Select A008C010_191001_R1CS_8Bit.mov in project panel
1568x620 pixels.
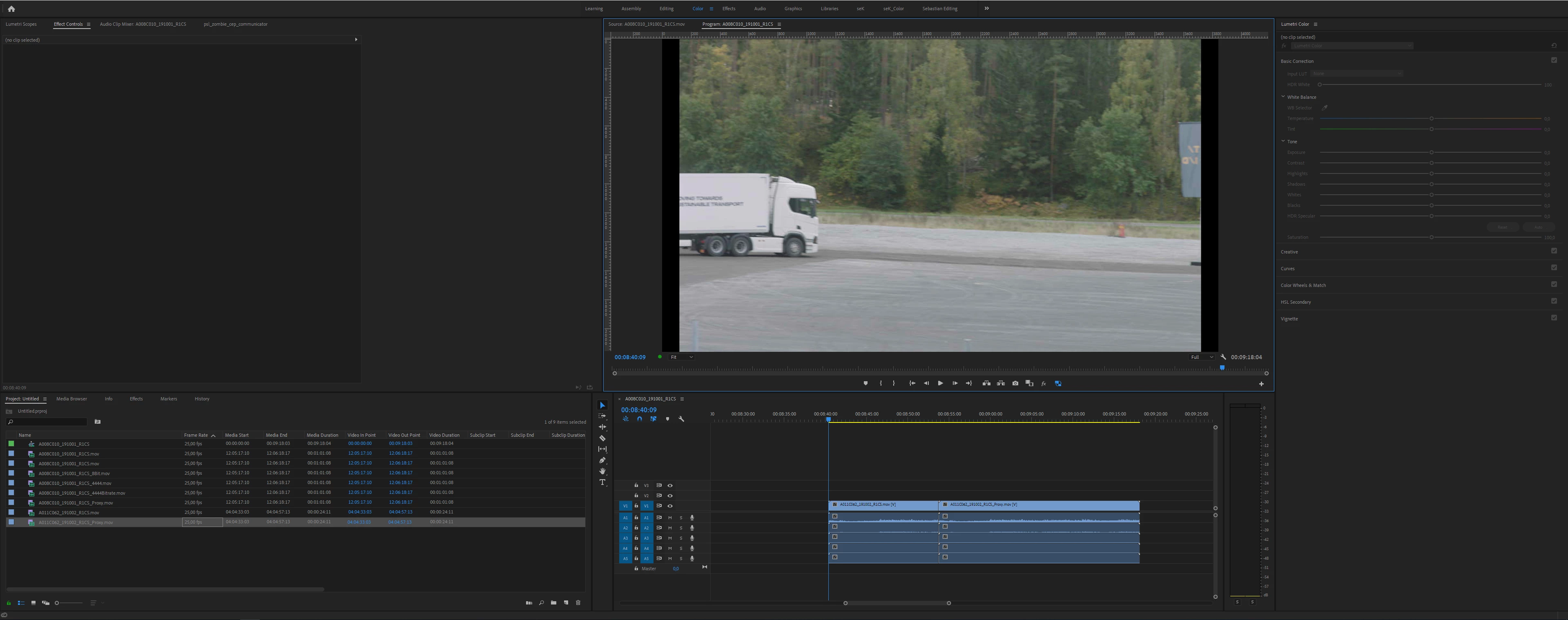click(74, 473)
